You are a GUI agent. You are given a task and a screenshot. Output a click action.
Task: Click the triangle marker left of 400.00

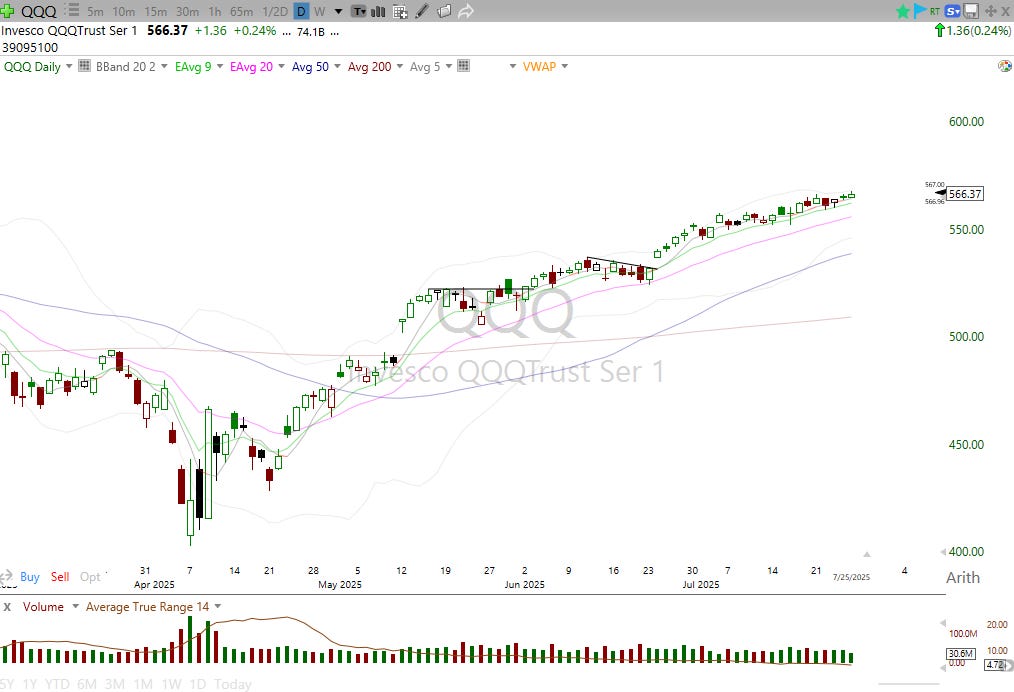coord(943,552)
